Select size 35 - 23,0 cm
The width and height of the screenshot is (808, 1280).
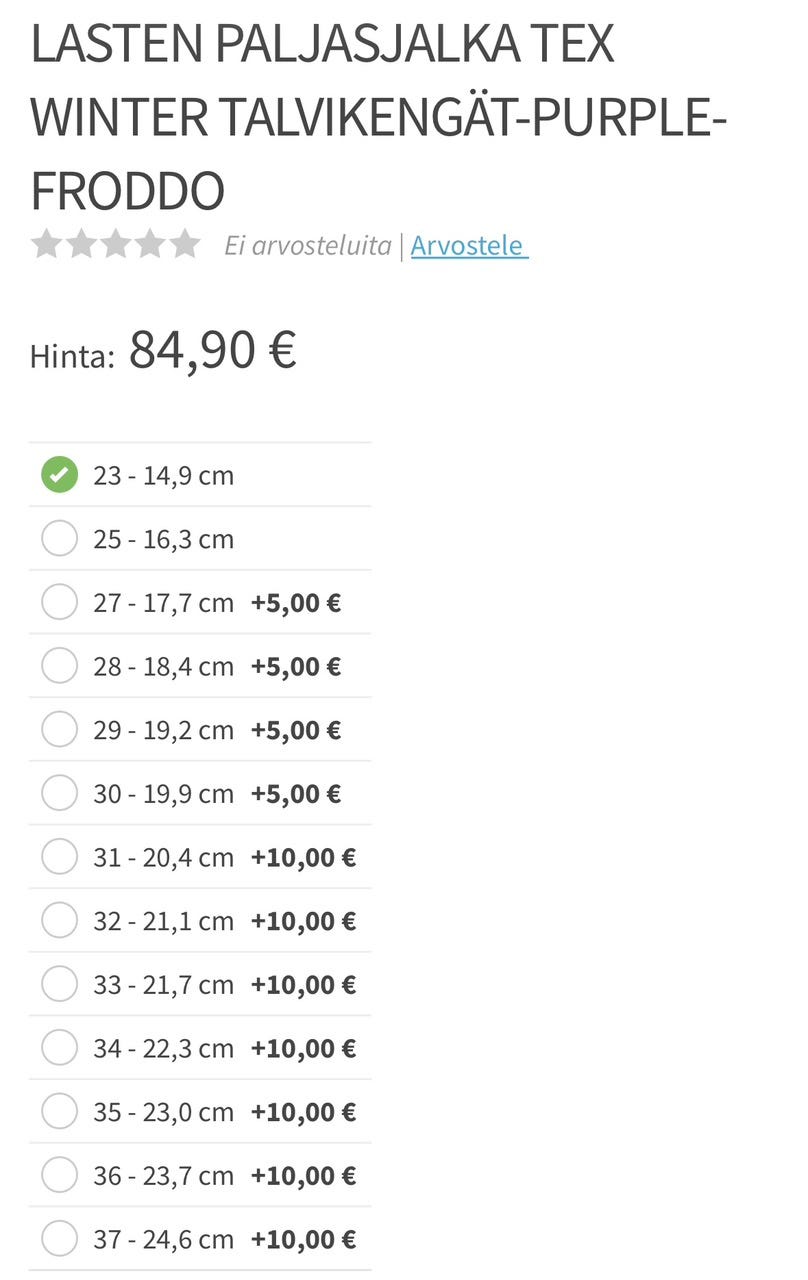(60, 1112)
